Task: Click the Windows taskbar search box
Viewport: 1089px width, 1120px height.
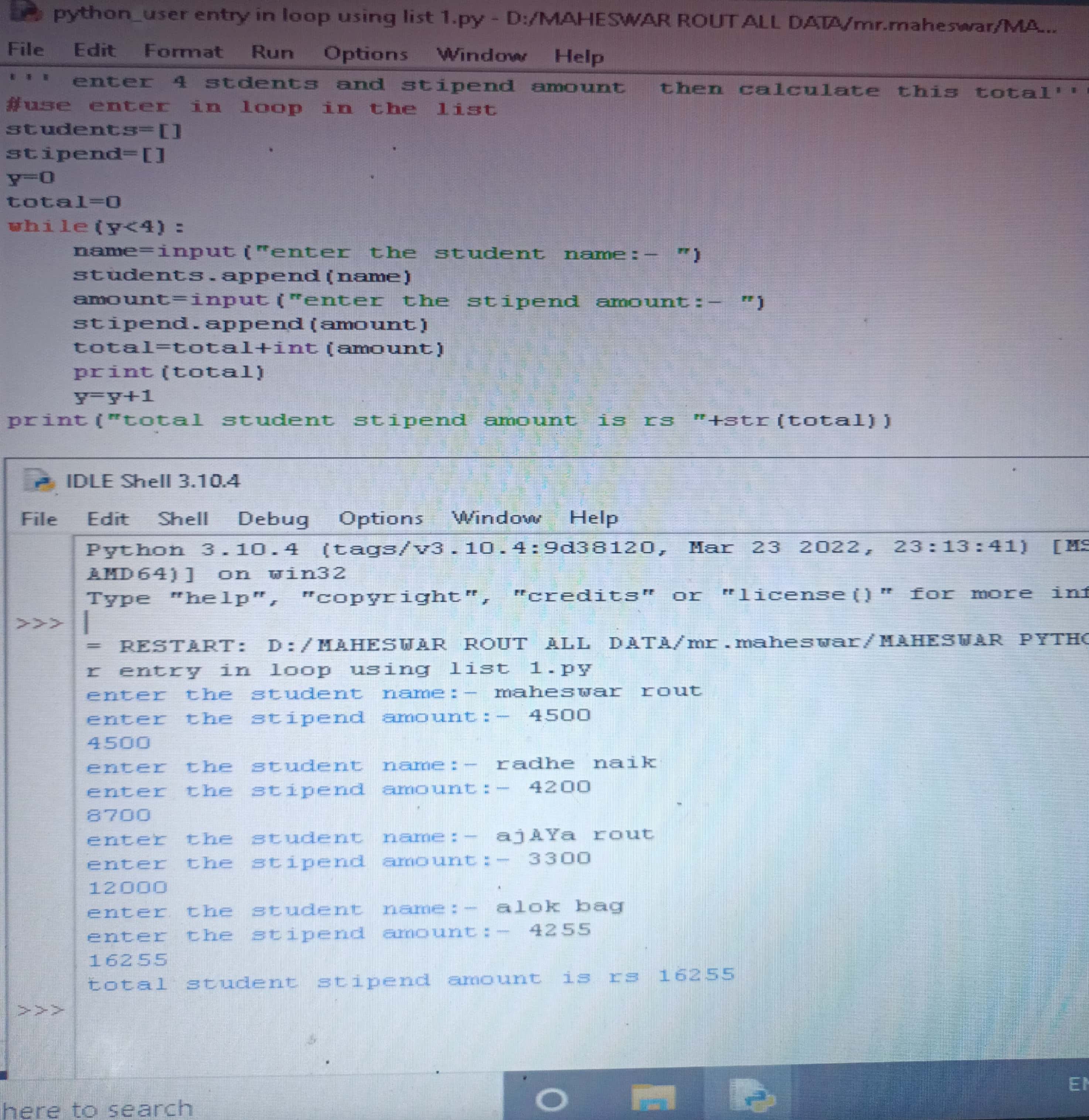Action: pyautogui.click(x=97, y=1108)
